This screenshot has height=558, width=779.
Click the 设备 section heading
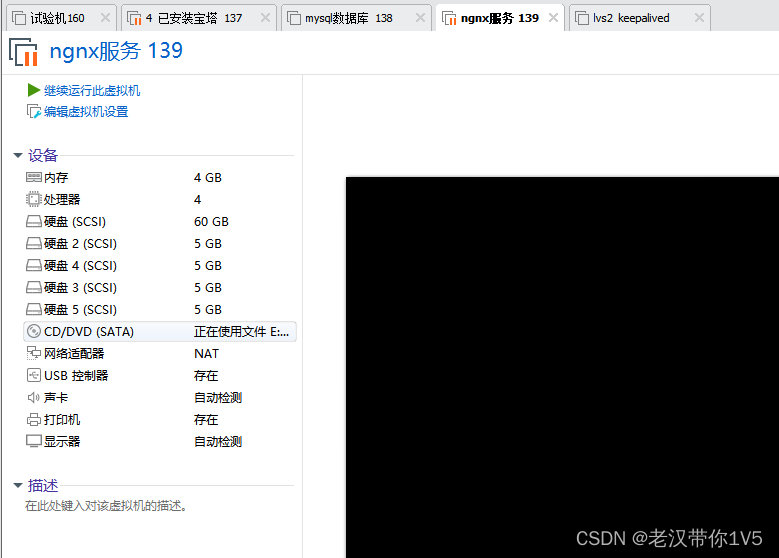[43, 156]
